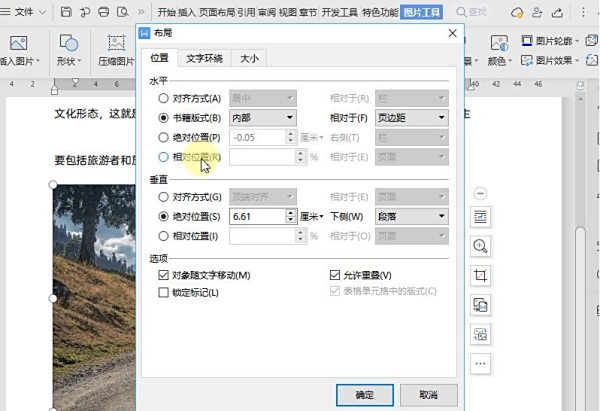The height and width of the screenshot is (411, 600).
Task: Select 书籍版式(B) radio button
Action: [163, 118]
